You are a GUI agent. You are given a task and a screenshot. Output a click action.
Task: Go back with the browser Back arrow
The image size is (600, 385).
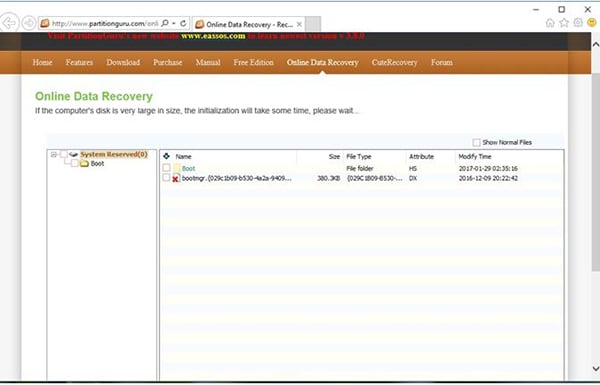tap(9, 24)
